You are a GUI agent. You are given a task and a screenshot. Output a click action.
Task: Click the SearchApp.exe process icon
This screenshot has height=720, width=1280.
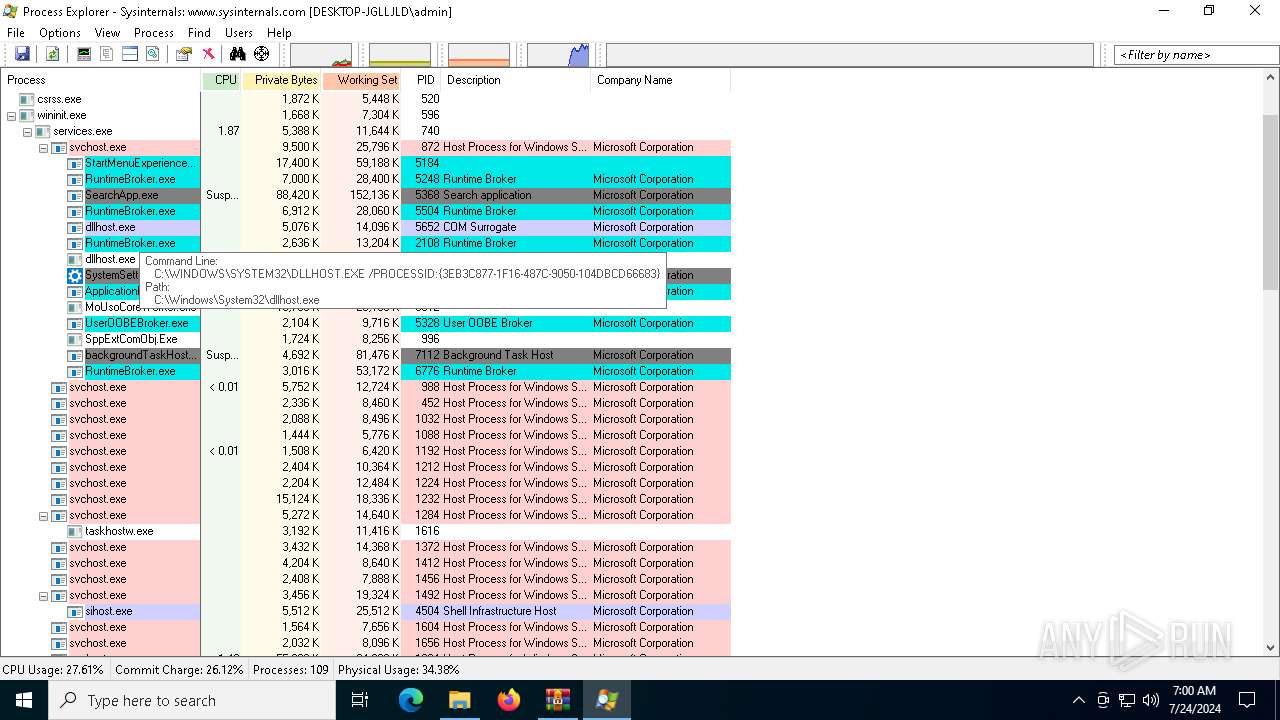pyautogui.click(x=75, y=195)
